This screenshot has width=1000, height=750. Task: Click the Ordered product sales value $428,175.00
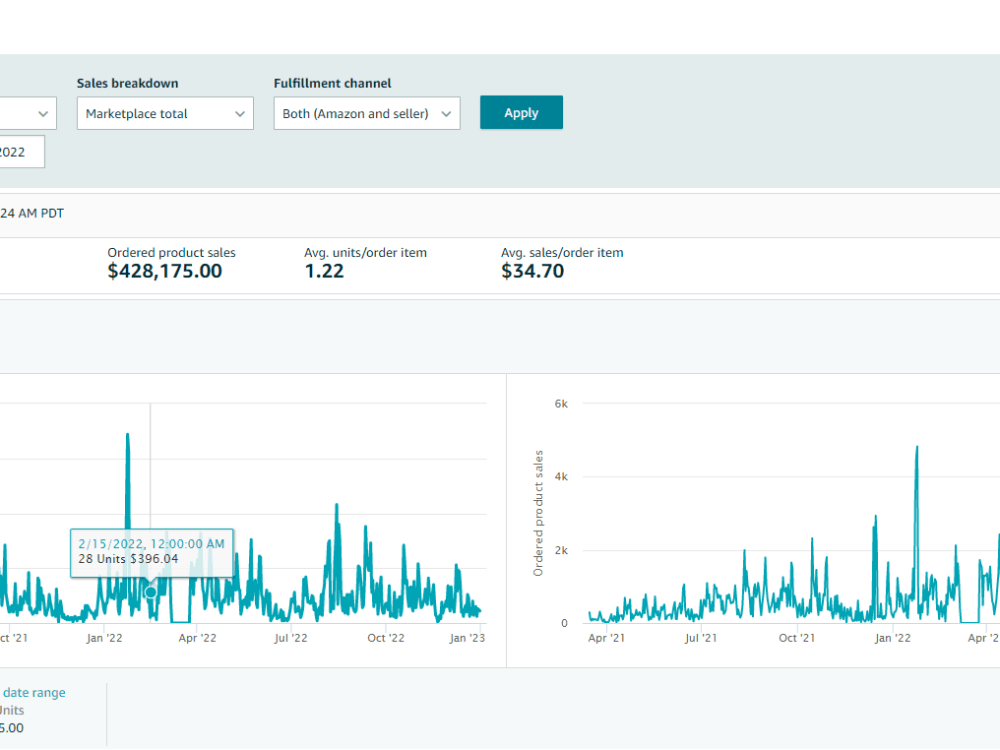165,271
